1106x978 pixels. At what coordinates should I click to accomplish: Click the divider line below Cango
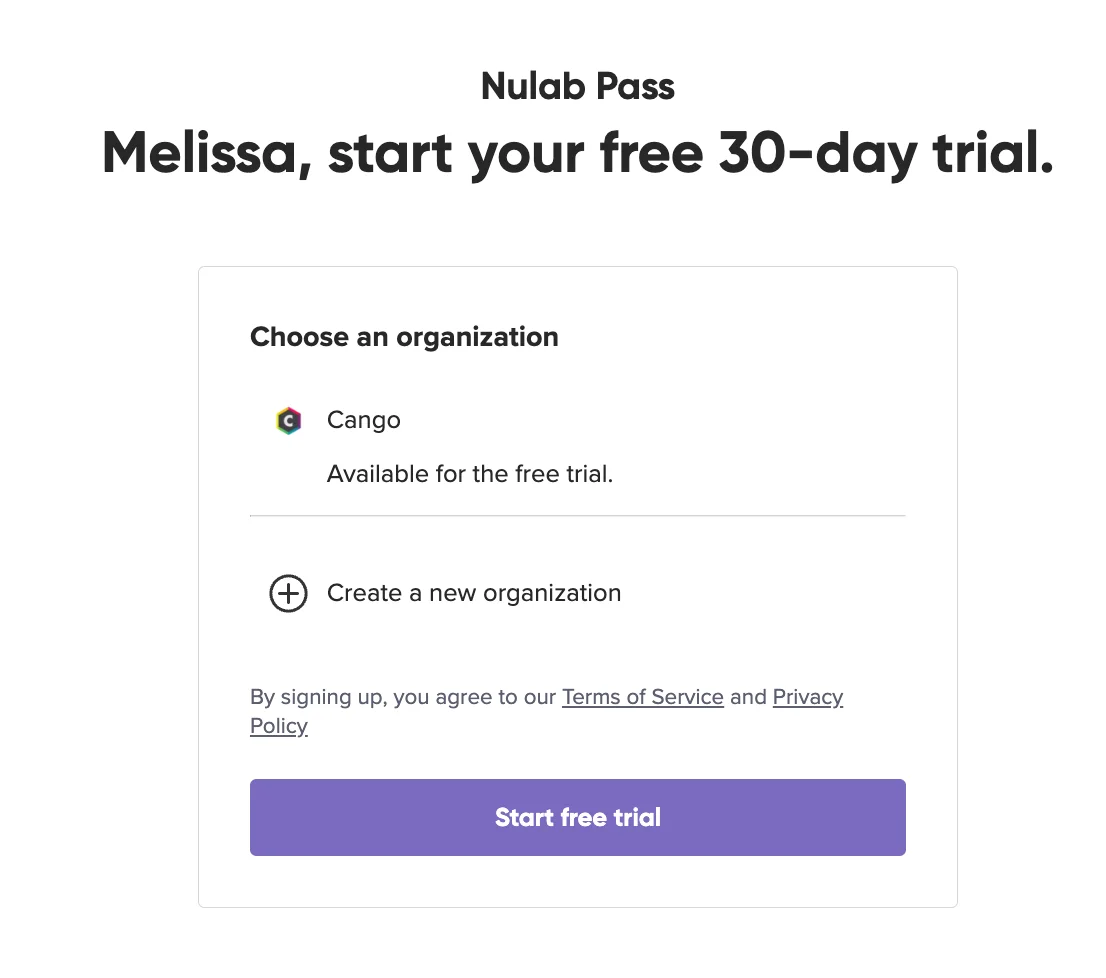(578, 515)
